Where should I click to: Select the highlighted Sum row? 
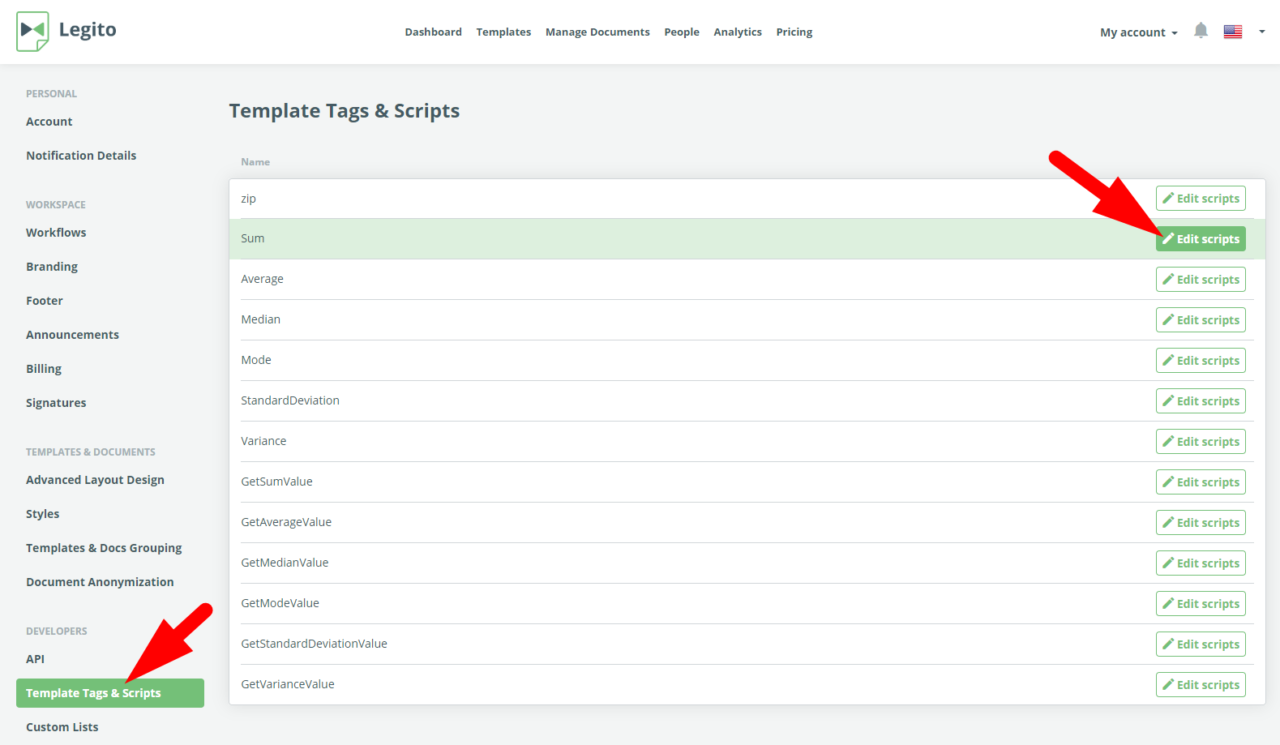(x=600, y=238)
